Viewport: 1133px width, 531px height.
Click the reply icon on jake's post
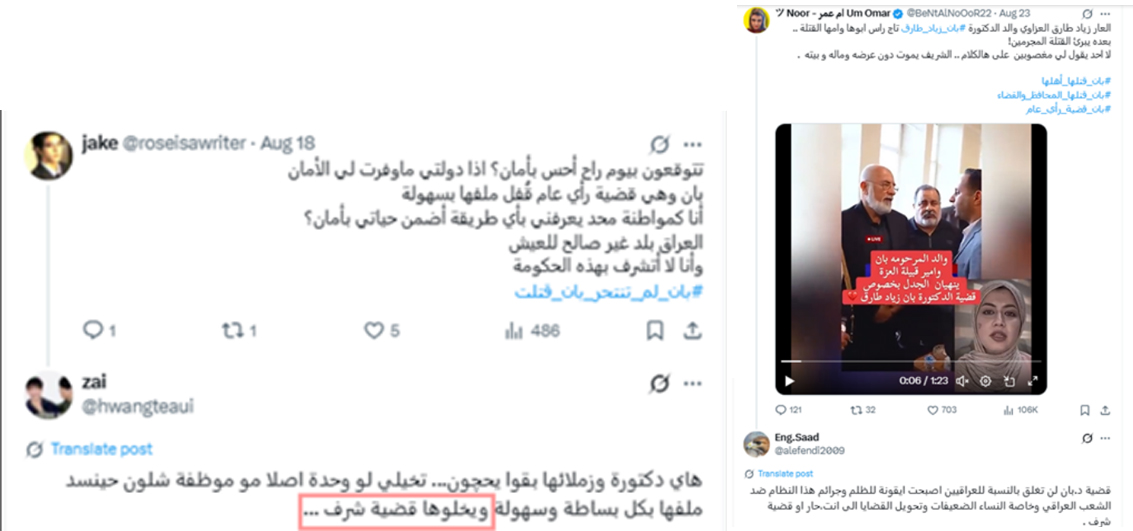point(93,330)
